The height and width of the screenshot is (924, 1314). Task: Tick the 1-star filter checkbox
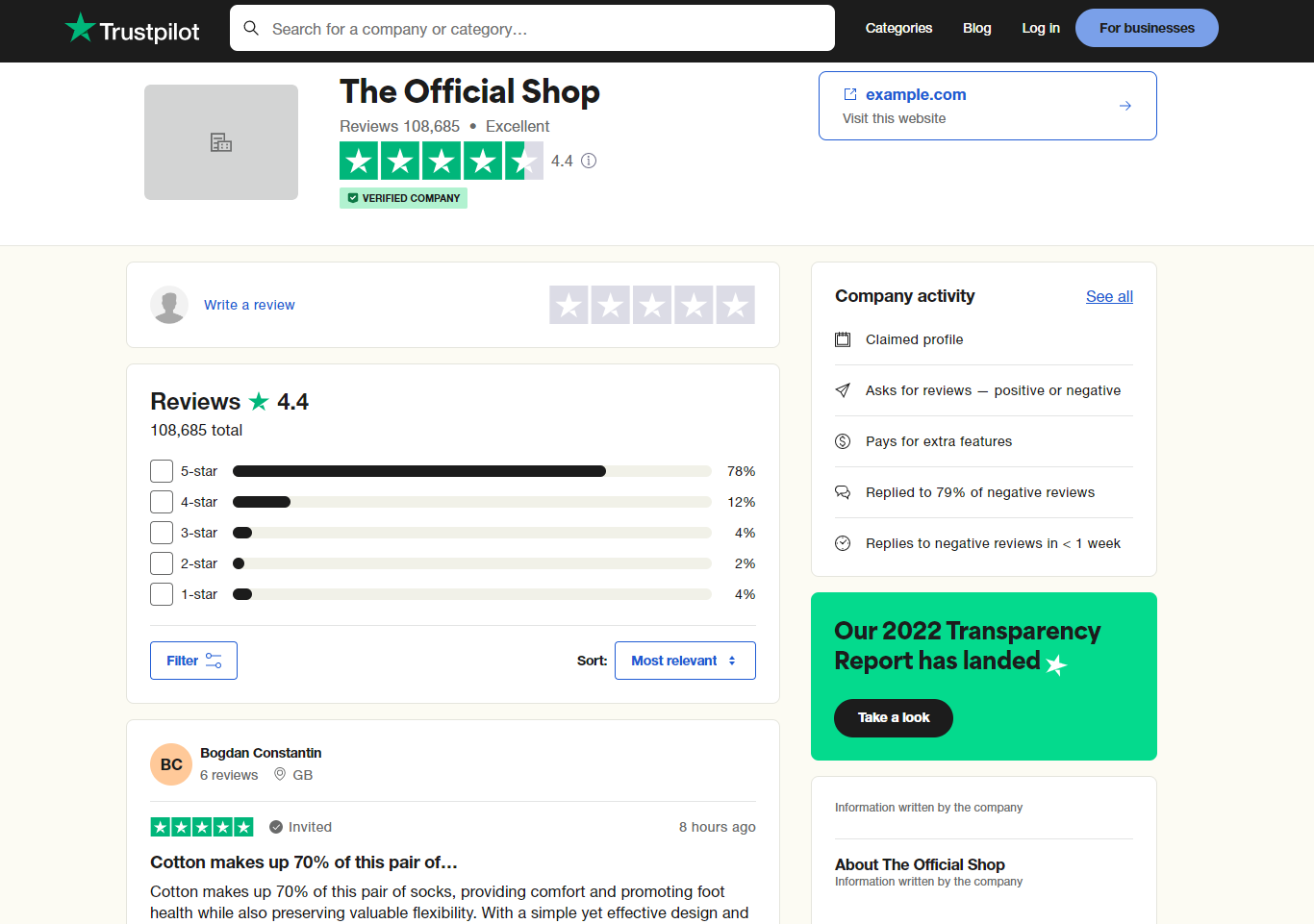pyautogui.click(x=162, y=594)
